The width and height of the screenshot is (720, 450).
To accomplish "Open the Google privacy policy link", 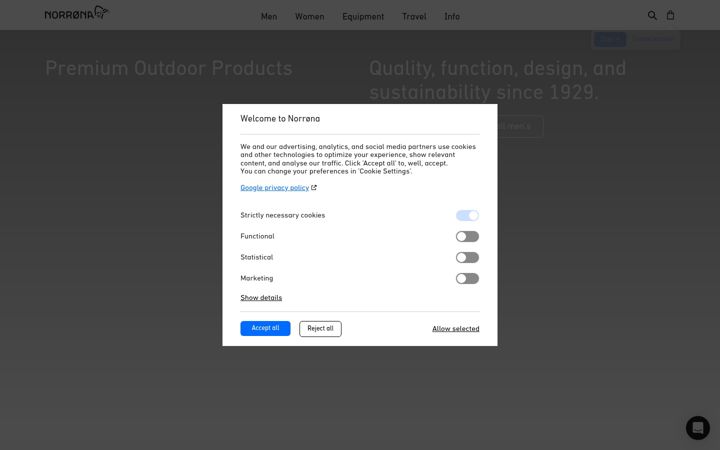I will [x=275, y=187].
